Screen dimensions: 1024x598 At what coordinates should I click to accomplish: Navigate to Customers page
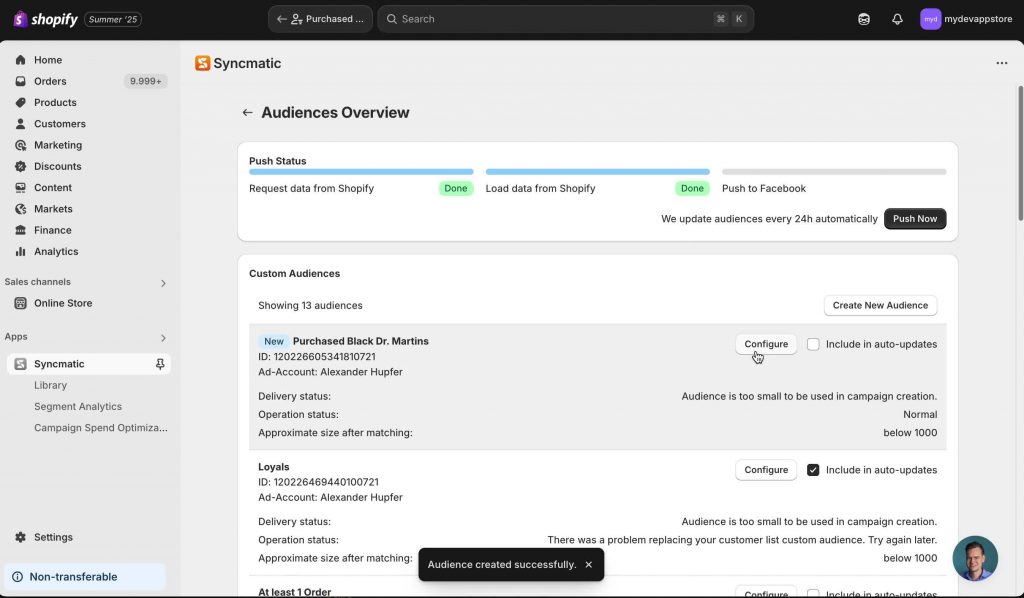coord(59,123)
